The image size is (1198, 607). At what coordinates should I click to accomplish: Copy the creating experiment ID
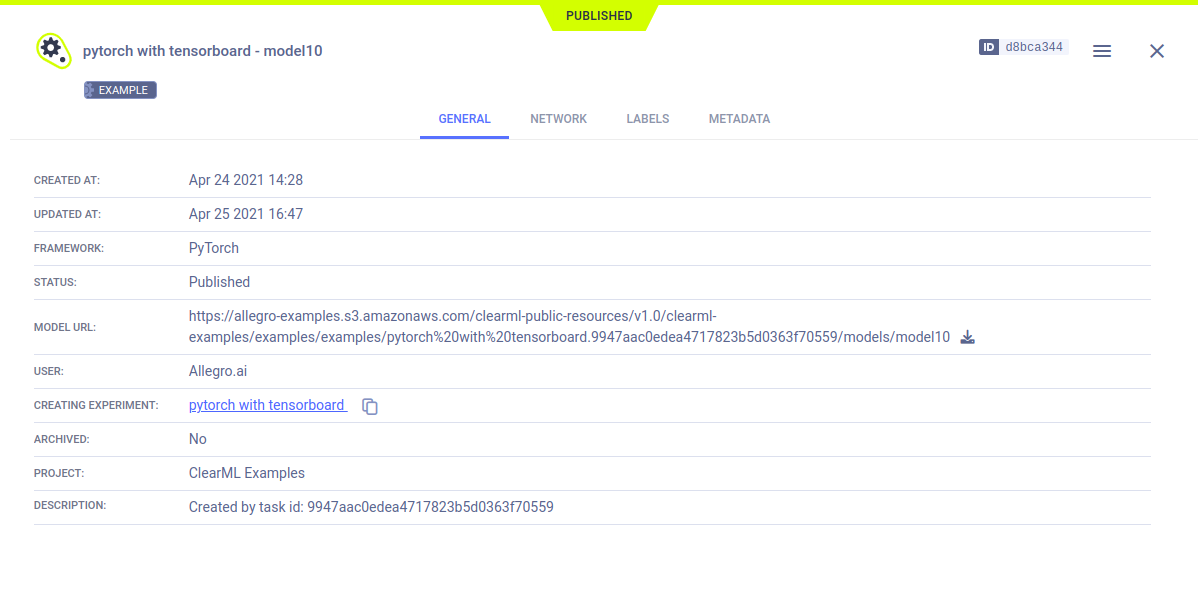(370, 406)
